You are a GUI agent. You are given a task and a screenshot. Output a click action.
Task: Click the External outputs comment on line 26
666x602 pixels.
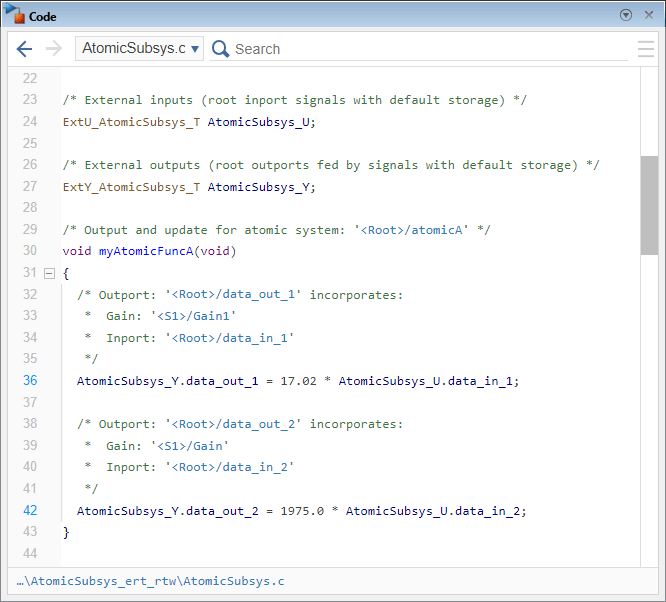(x=331, y=165)
